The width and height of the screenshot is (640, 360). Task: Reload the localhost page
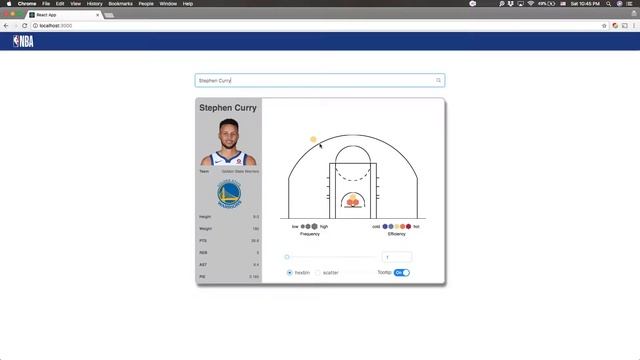click(x=24, y=26)
